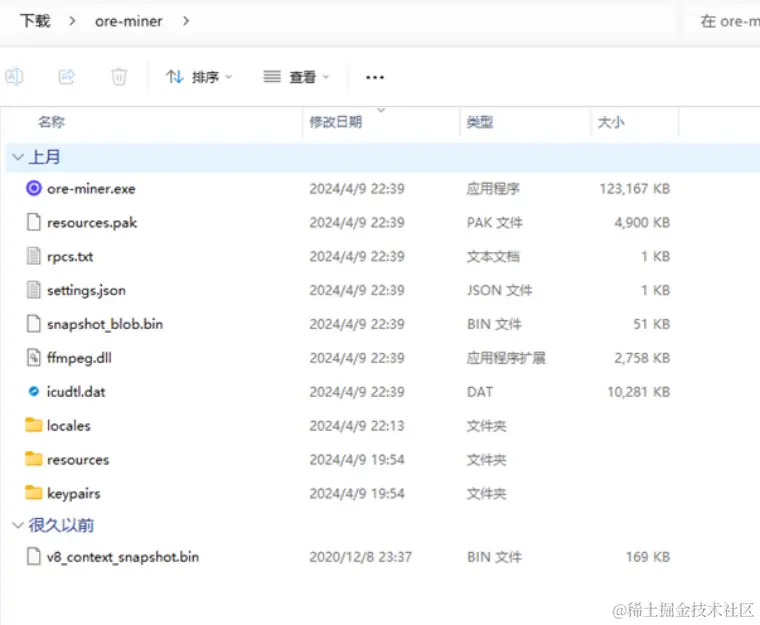Click the 169 KB size value

coord(648,557)
